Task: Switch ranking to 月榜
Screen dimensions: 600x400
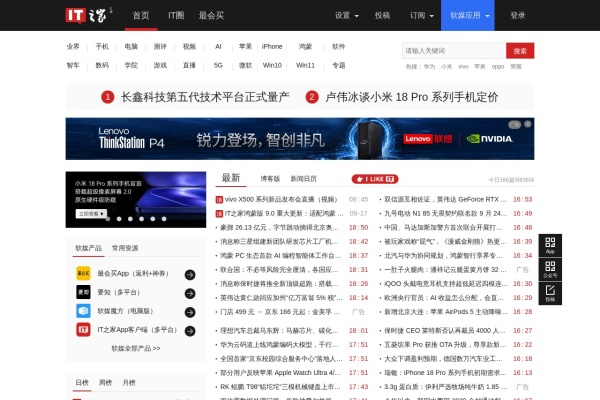Action: (x=129, y=382)
